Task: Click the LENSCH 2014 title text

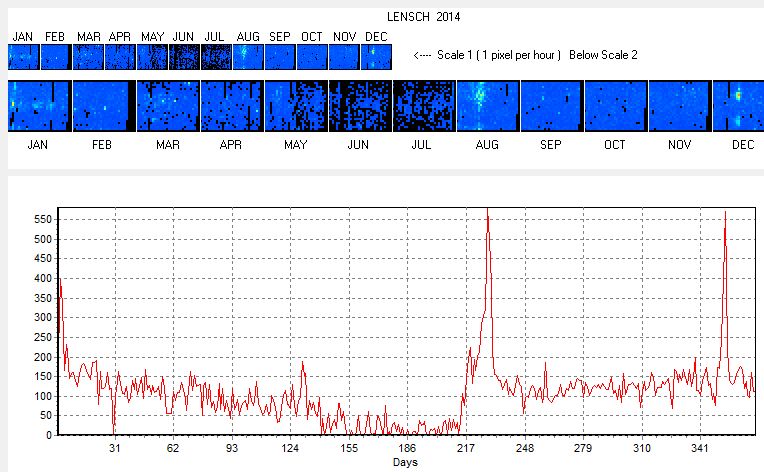Action: tap(423, 18)
